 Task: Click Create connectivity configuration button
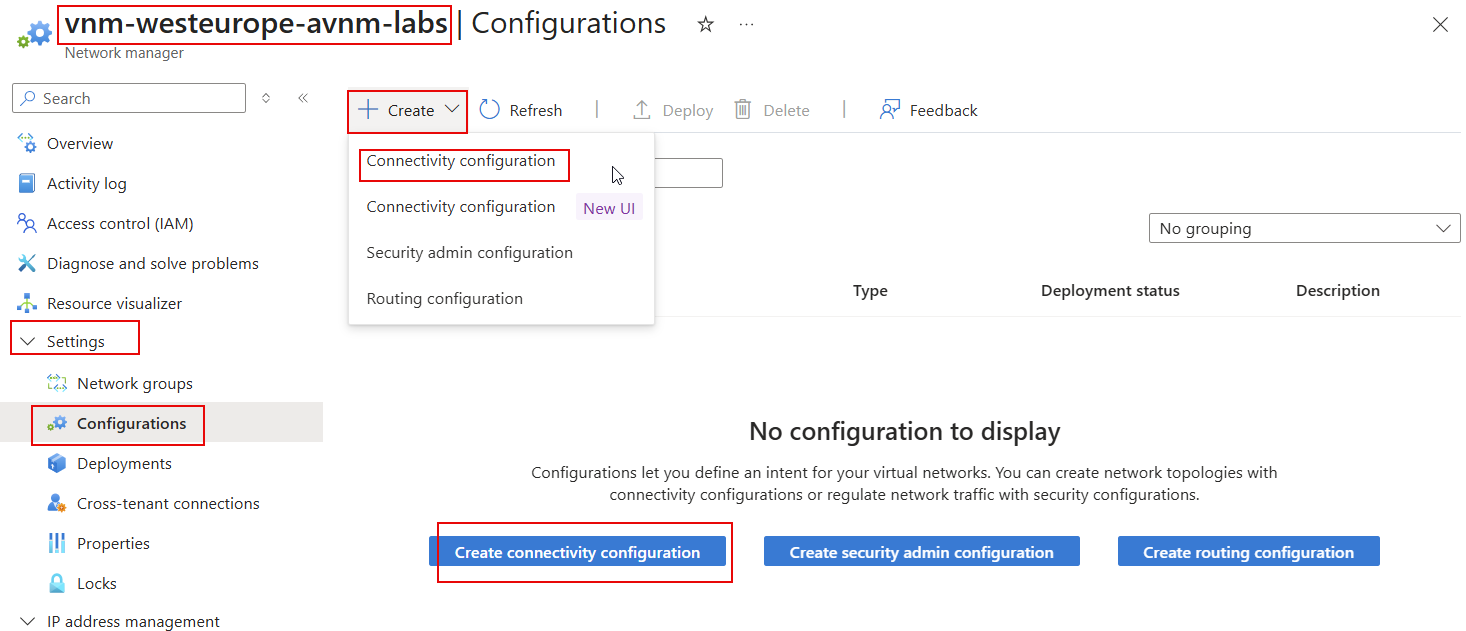[580, 551]
